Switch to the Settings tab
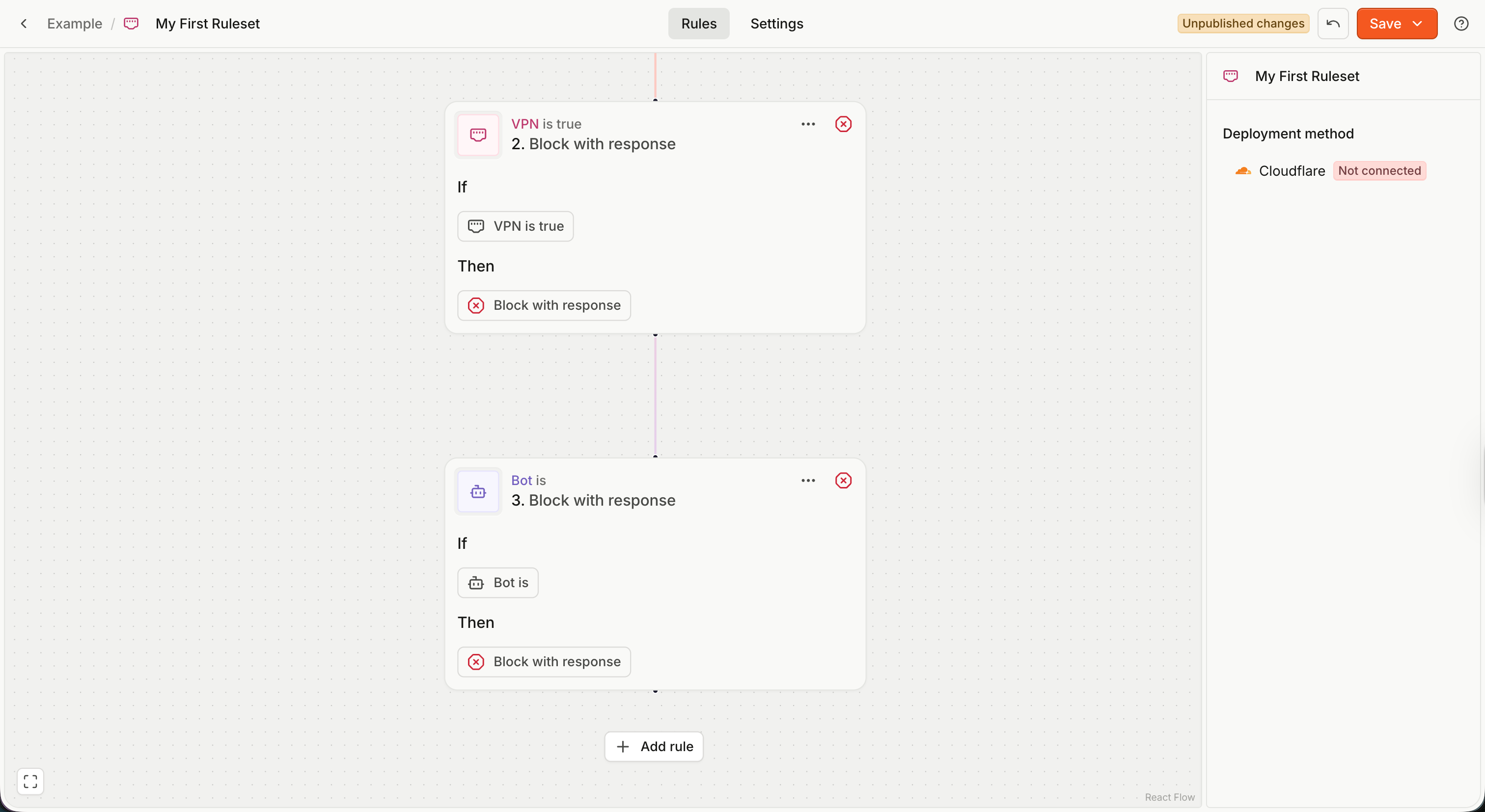 [x=776, y=24]
